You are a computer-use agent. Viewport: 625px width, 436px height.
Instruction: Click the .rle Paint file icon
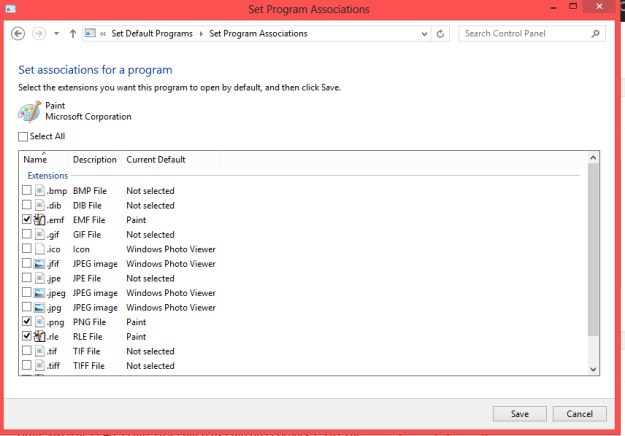coord(39,336)
